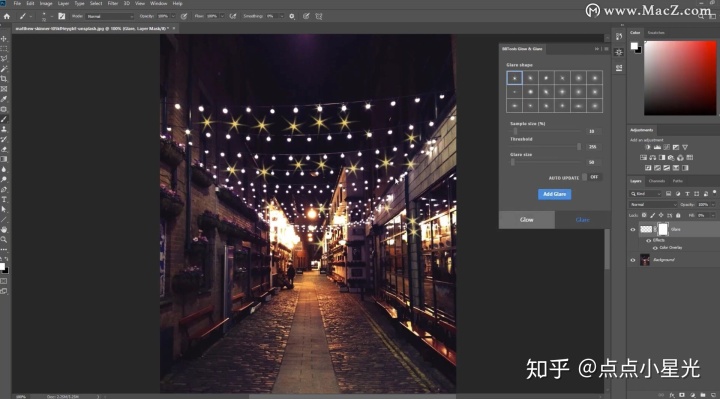Screen dimensions: 720x399
Task: Add a Vibrance adjustment
Action: [685, 147]
